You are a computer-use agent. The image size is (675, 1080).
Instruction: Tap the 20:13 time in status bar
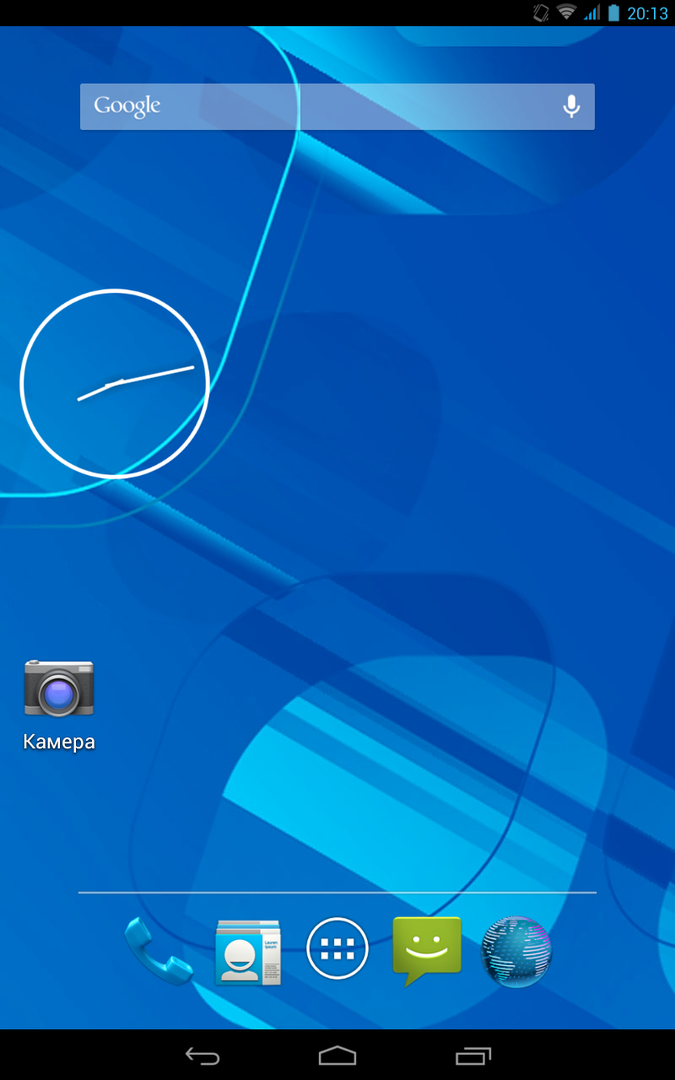648,13
